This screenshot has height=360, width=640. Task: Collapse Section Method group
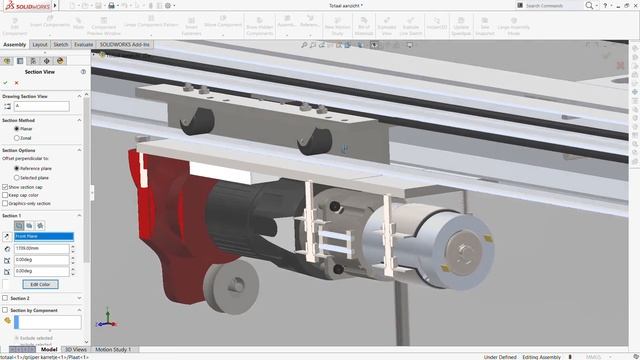79,120
